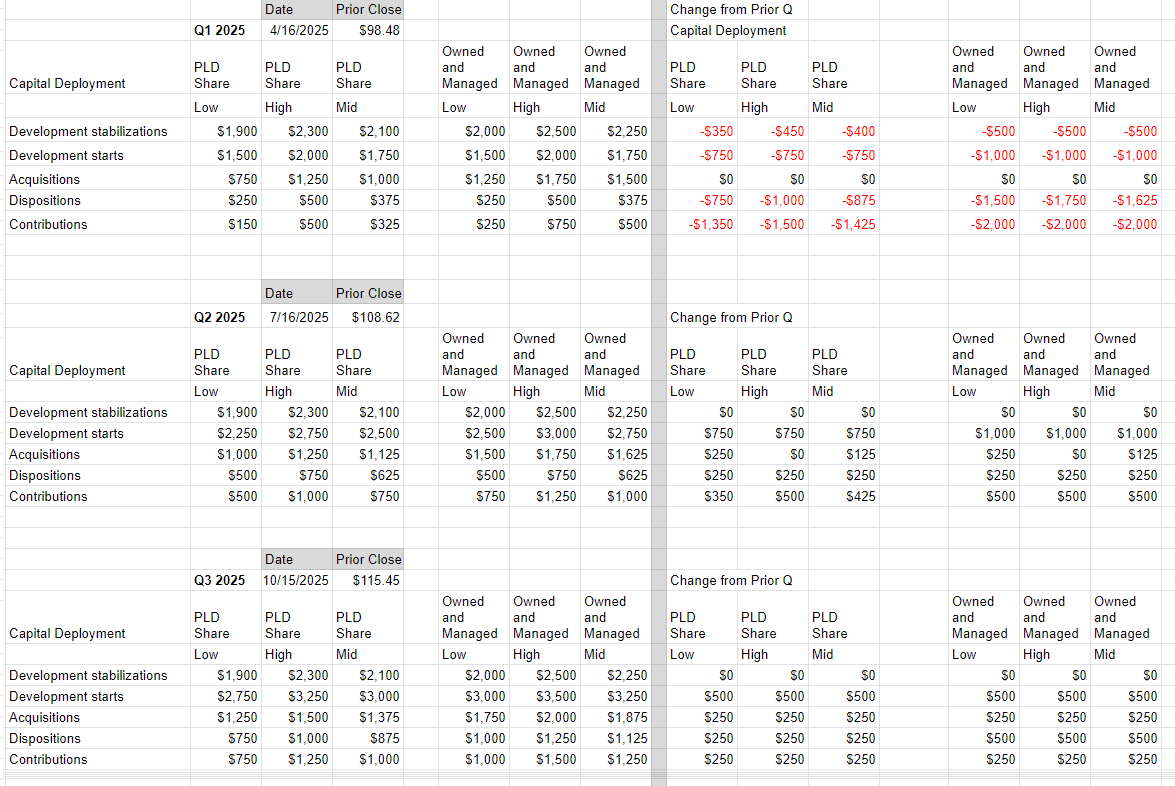Click the 'Date' header in Q3 block
Screen dimensions: 1175x786
tap(297, 560)
